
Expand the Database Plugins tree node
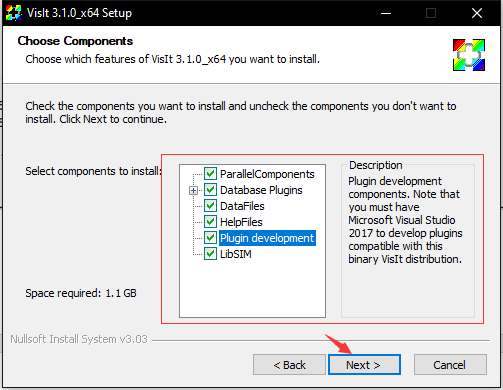(x=193, y=190)
